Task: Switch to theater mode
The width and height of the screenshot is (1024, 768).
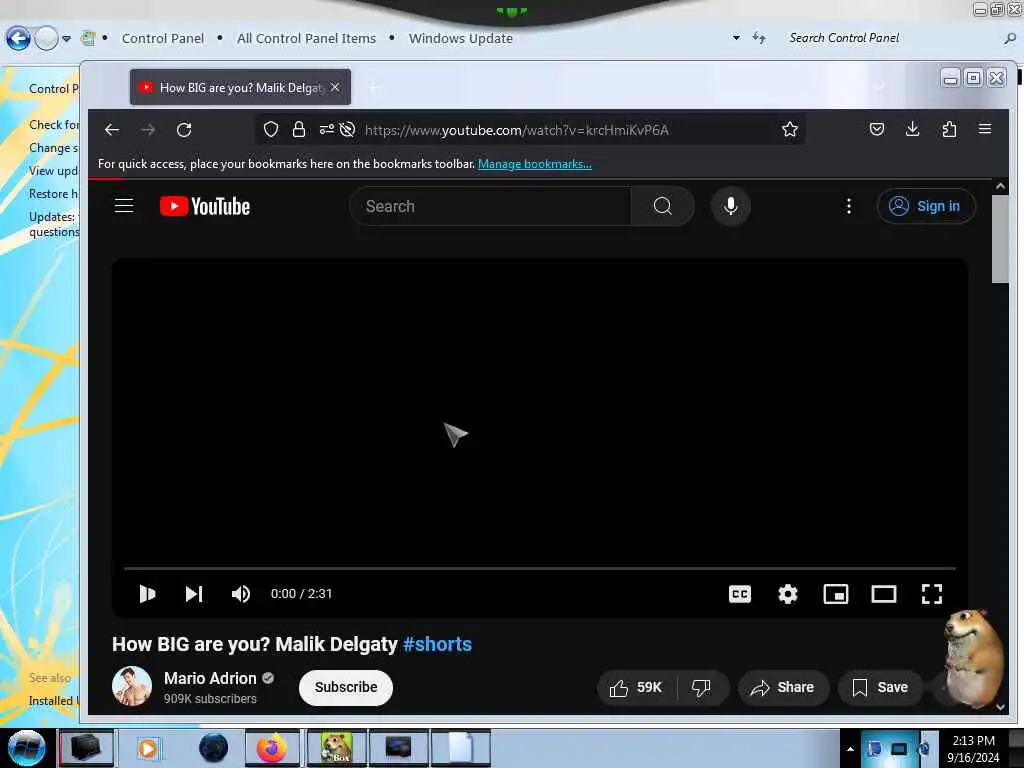Action: click(884, 594)
